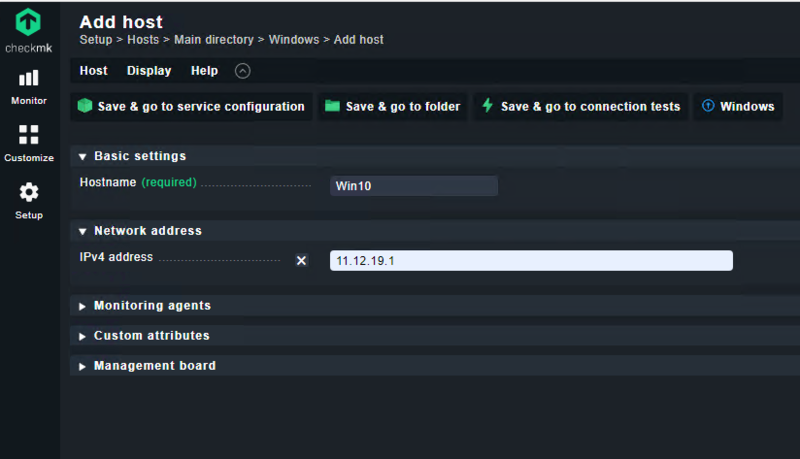Open the Setup gear menu
Viewport: 800px width, 459px height.
pos(29,199)
